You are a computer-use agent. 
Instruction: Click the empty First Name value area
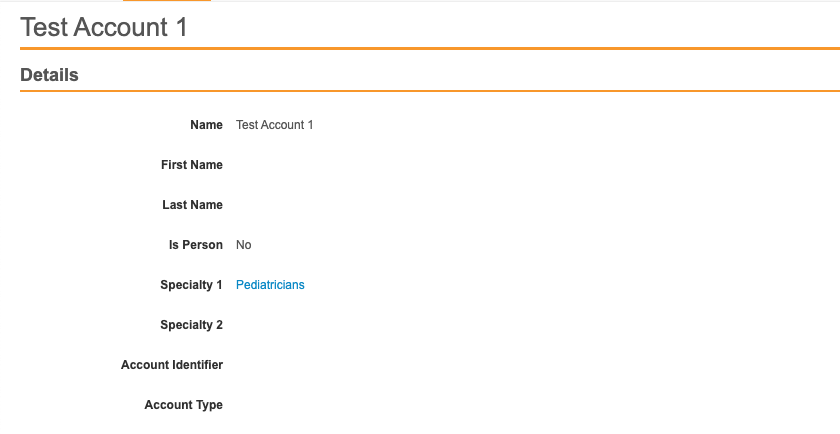coord(300,165)
